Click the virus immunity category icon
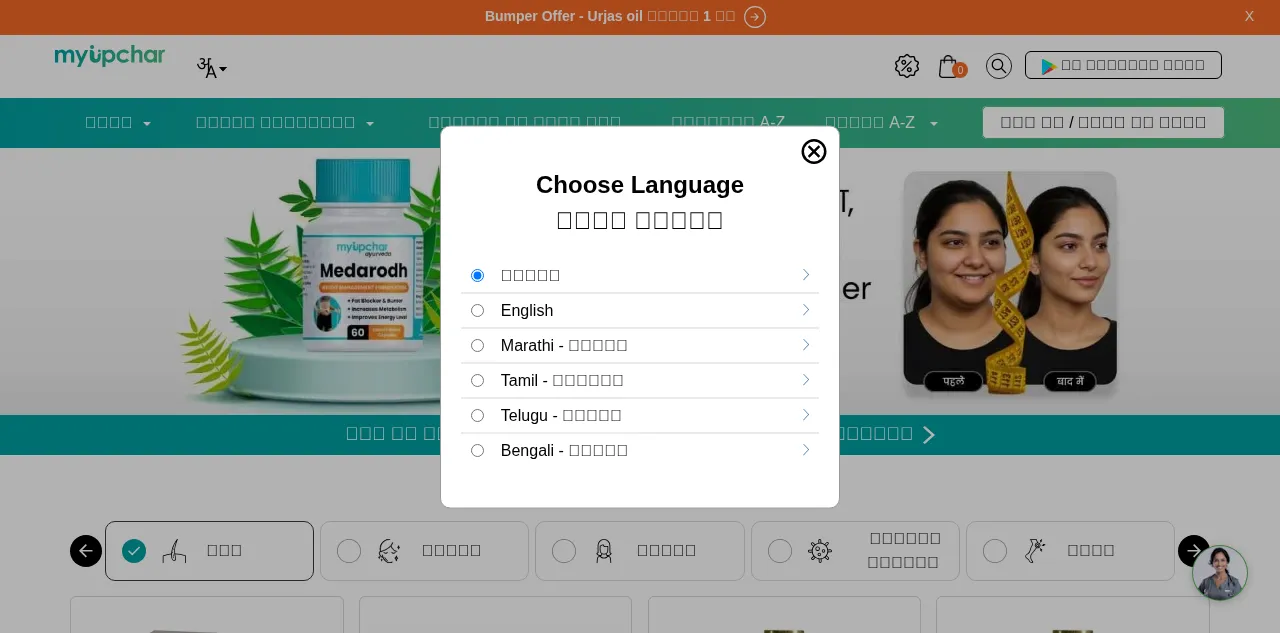Image resolution: width=1280 pixels, height=633 pixels. pyautogui.click(x=820, y=551)
